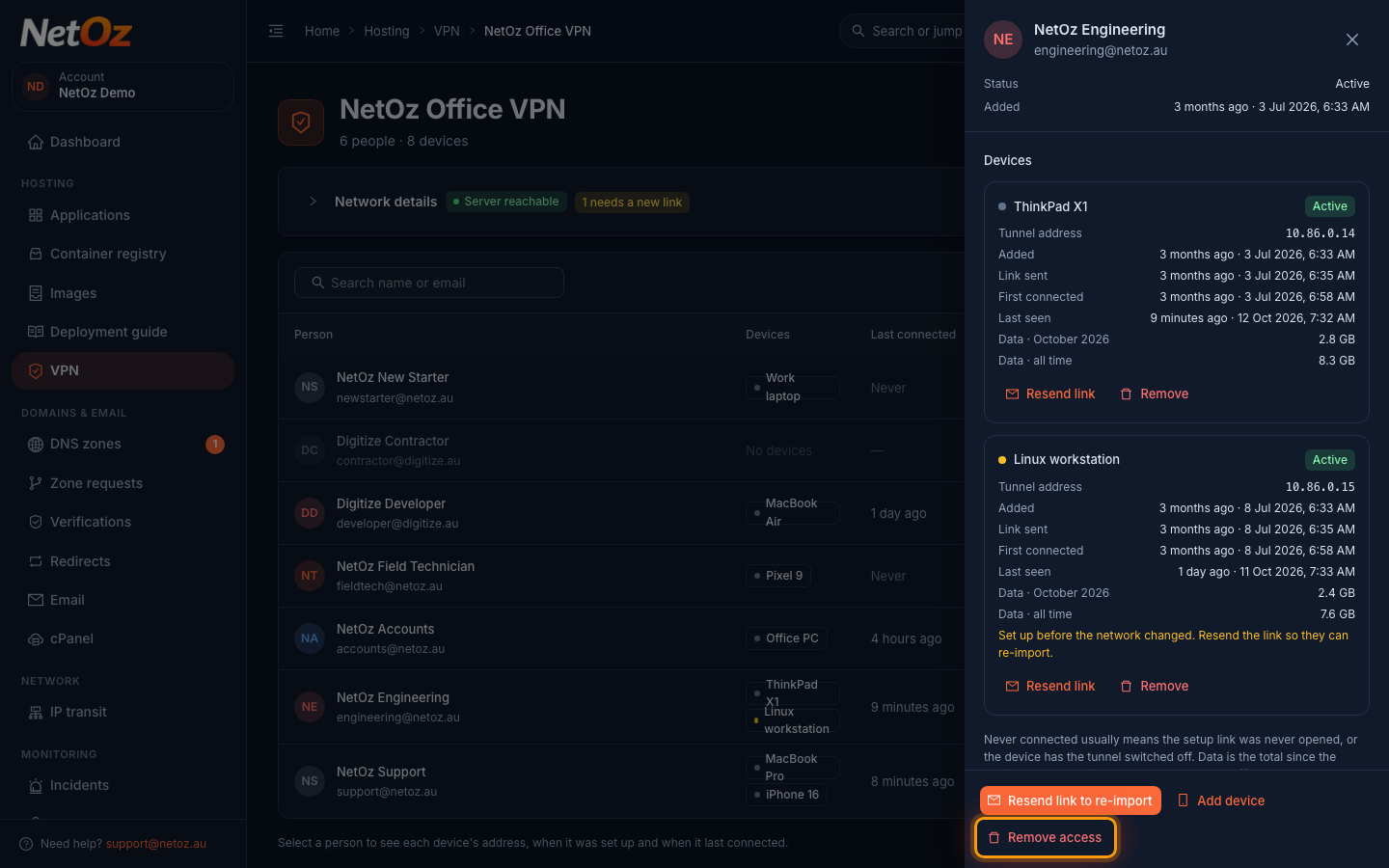1389x868 pixels.
Task: Open the Incidents alarm icon
Action: click(36, 785)
